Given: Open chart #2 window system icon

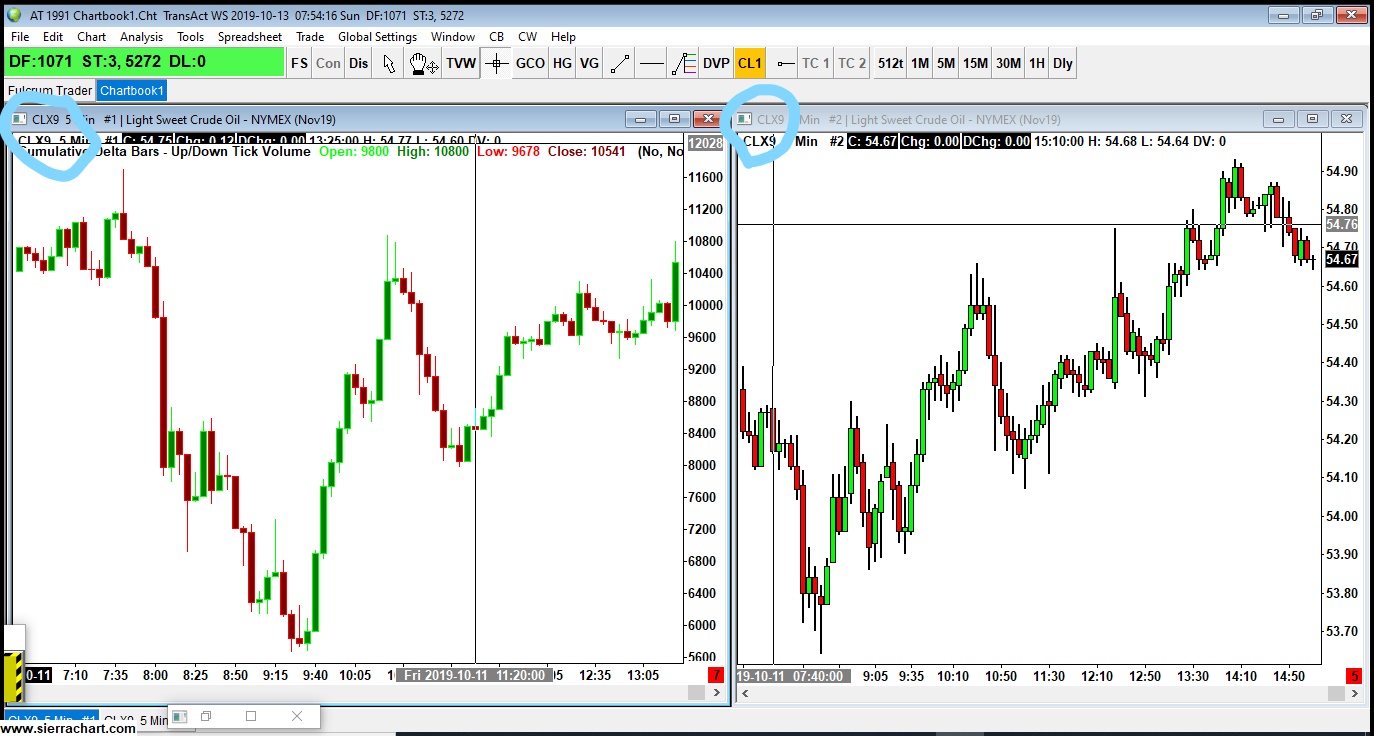Looking at the screenshot, I should [x=744, y=120].
